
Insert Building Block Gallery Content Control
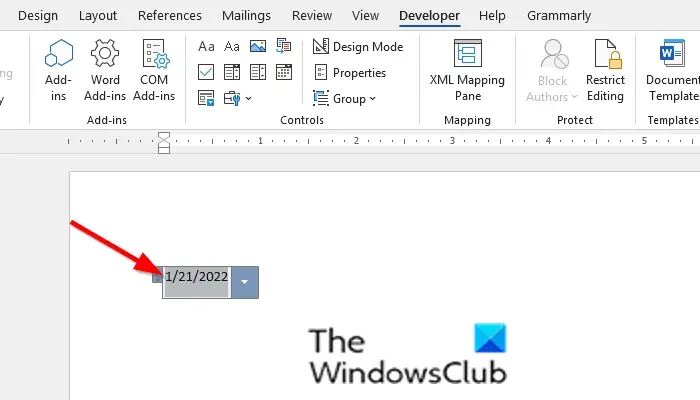[x=283, y=46]
